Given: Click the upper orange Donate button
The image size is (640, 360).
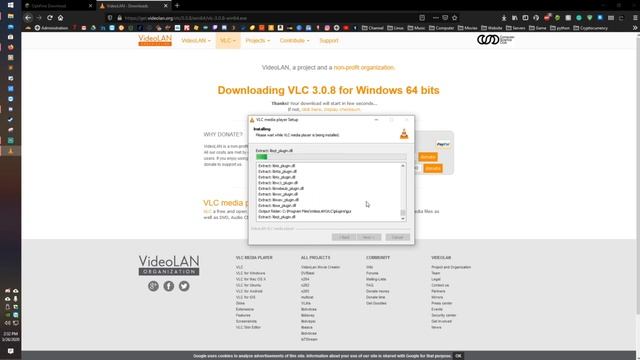Looking at the screenshot, I should [428, 157].
